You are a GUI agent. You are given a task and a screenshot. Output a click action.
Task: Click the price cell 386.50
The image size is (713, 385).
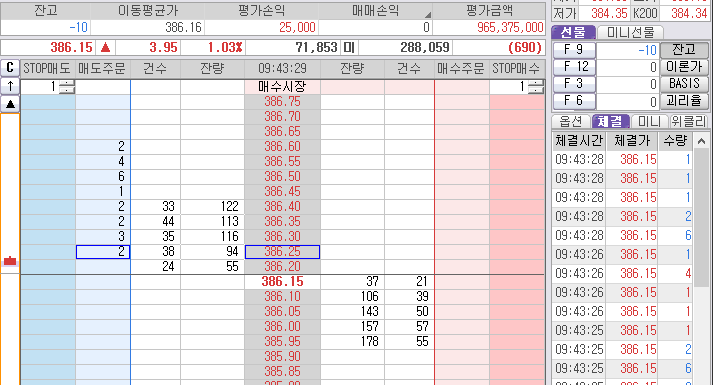[x=282, y=176]
